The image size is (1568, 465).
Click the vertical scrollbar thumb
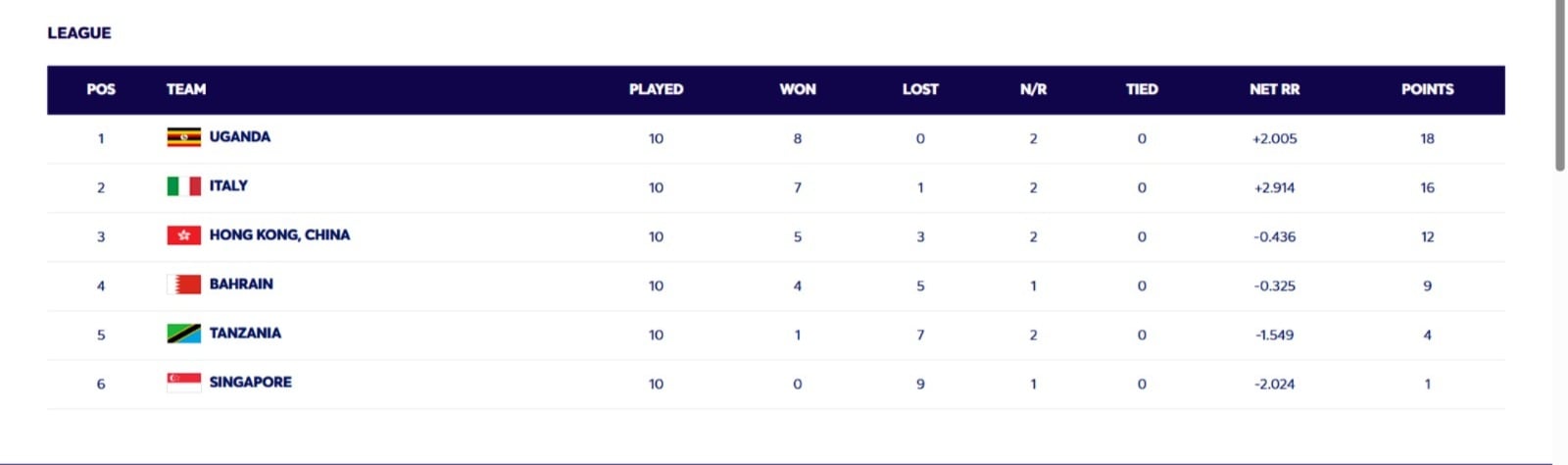click(x=1560, y=85)
